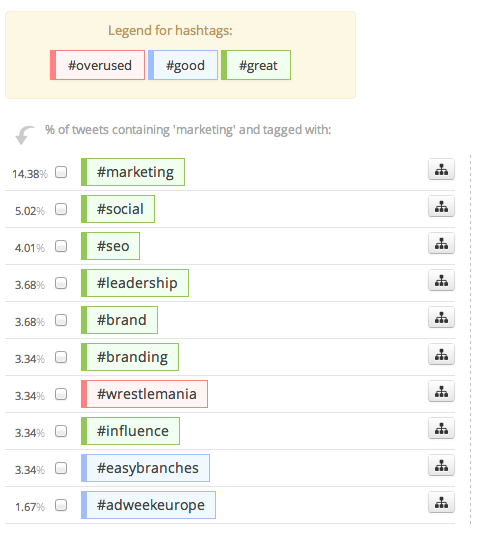Open hierarchy icon for #leadership row

pyautogui.click(x=441, y=280)
